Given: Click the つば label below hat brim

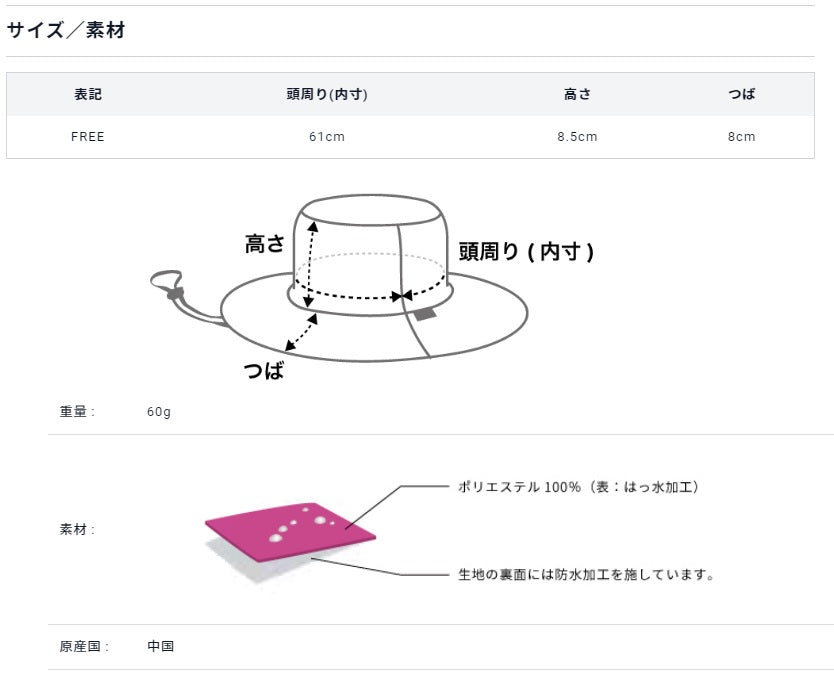Looking at the screenshot, I should [264, 370].
